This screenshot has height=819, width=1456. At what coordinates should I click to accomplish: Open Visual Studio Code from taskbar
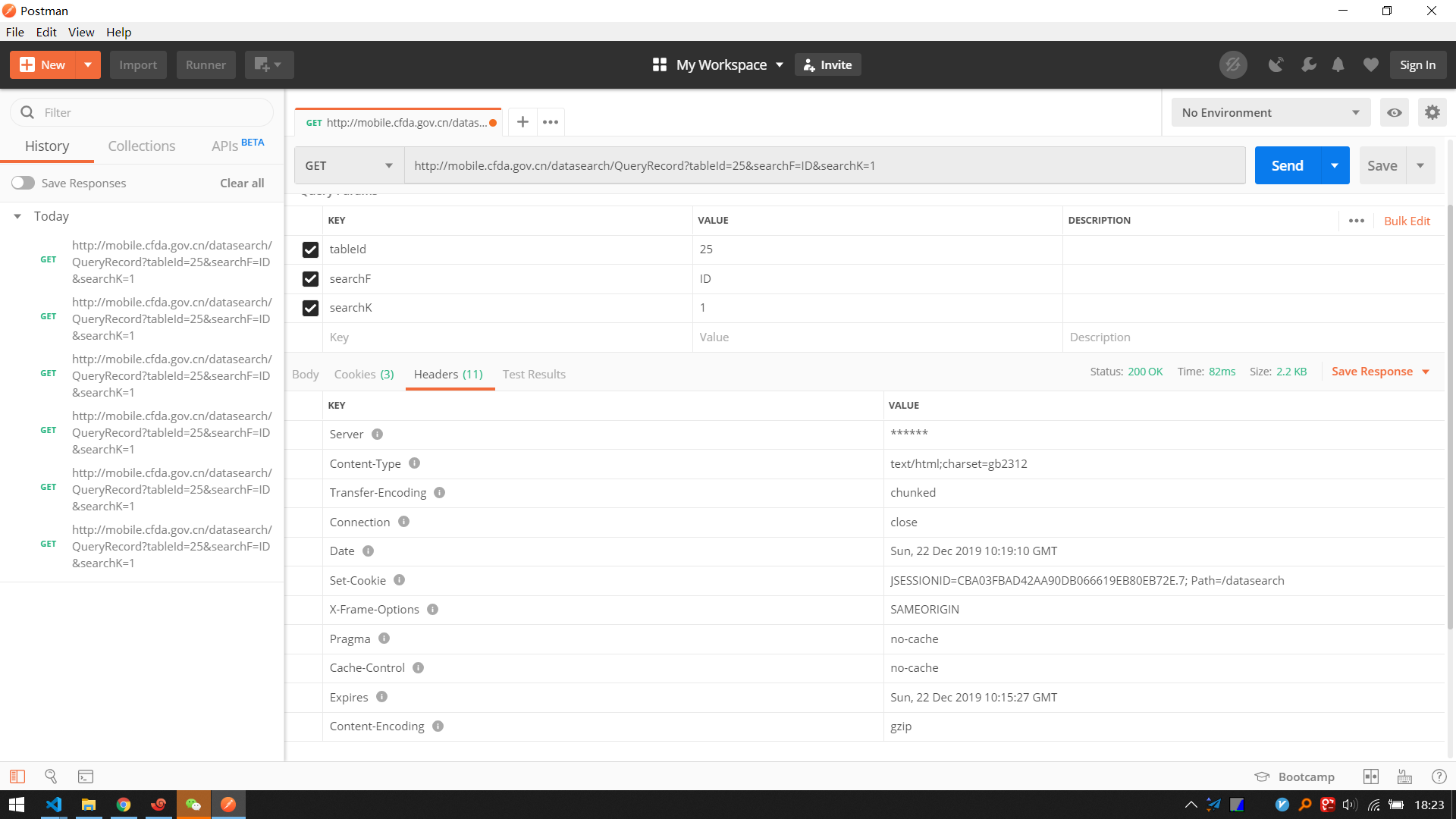54,805
